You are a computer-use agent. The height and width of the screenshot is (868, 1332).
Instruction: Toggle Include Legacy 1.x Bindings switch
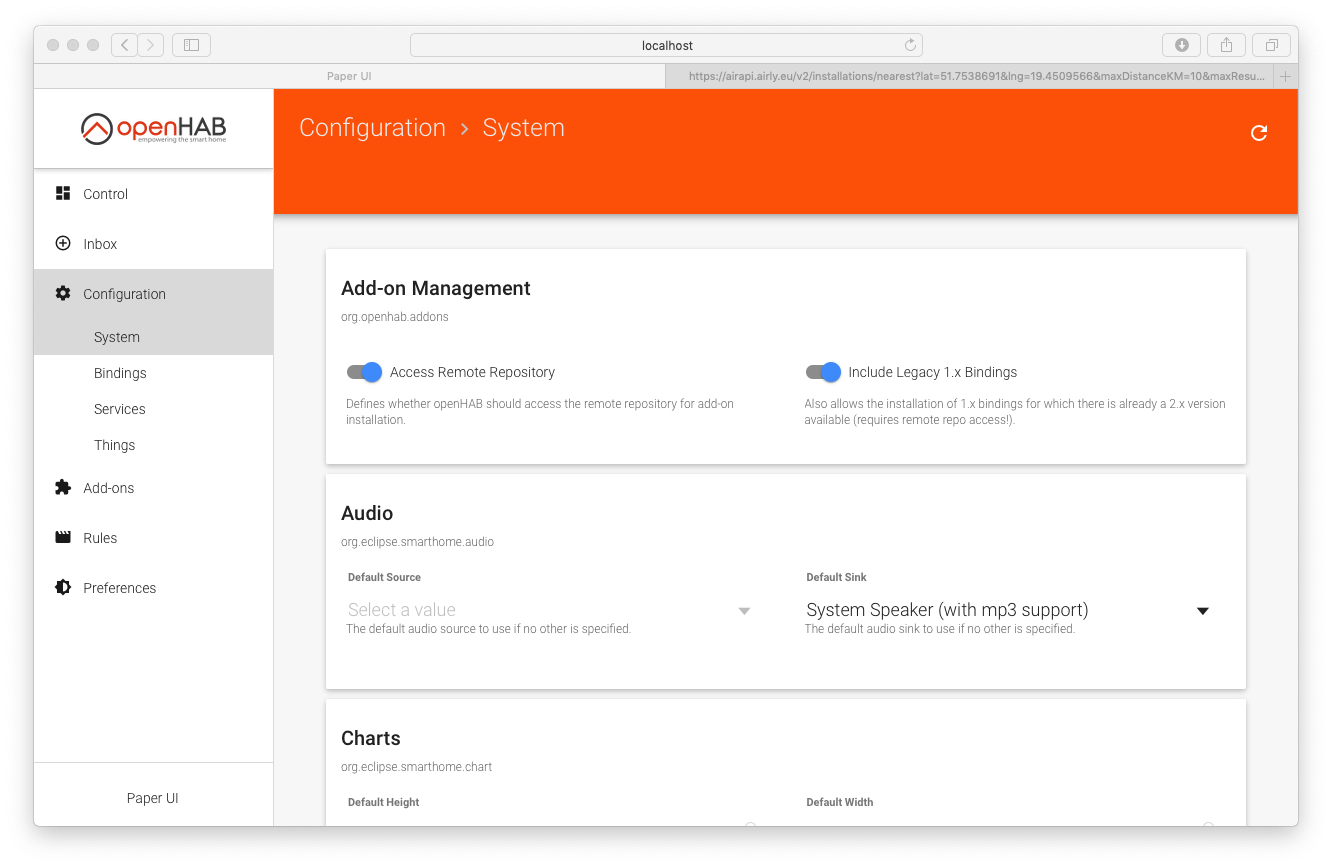[x=823, y=372]
